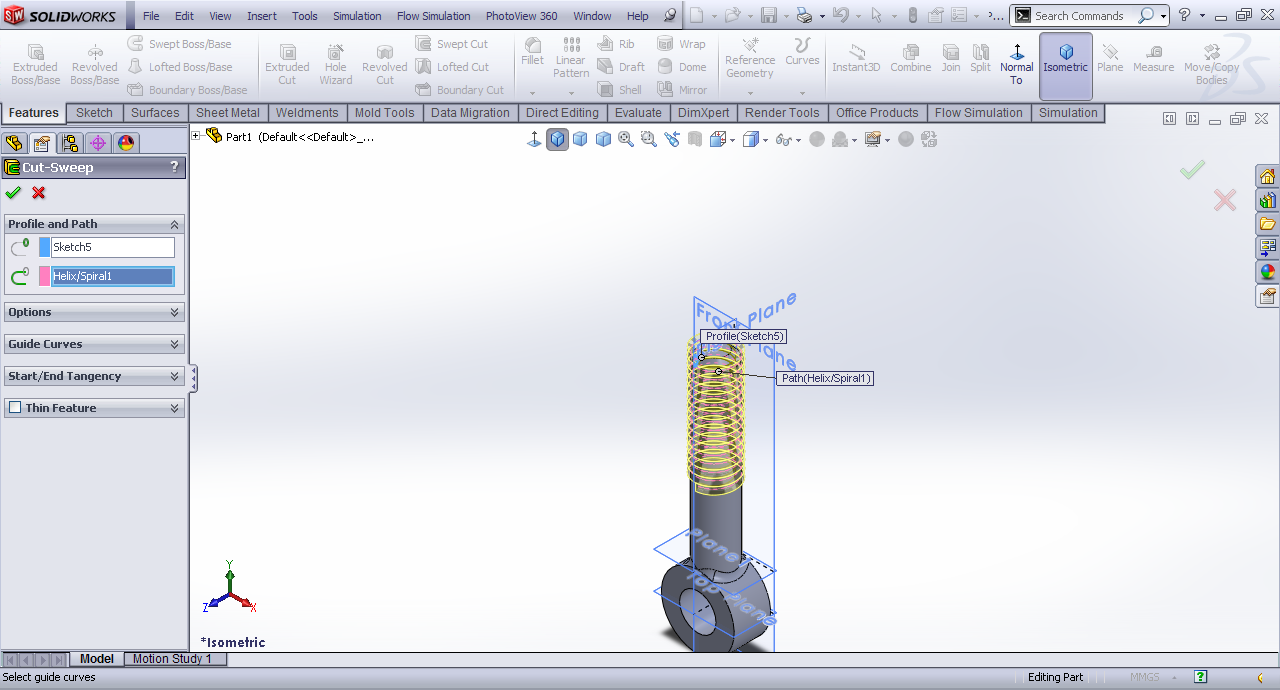Pick the Fillet tool
This screenshot has width=1280, height=690.
click(x=533, y=52)
